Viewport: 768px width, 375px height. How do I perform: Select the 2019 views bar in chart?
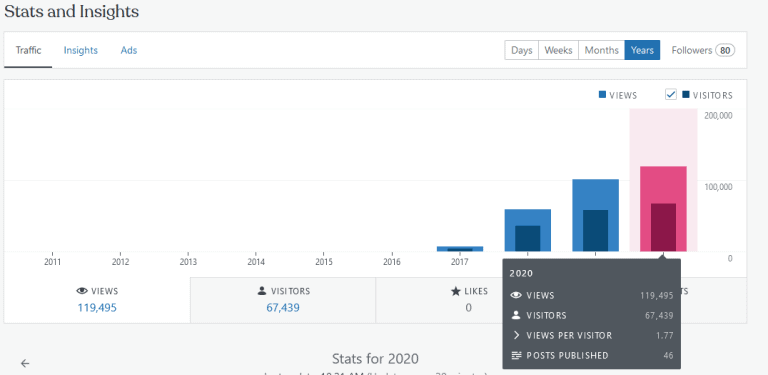[596, 215]
